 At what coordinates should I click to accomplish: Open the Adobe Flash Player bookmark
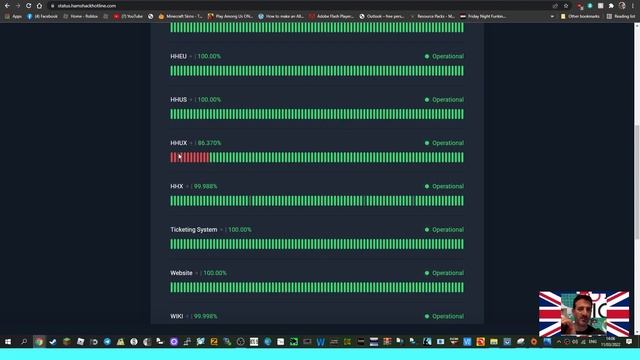point(331,16)
